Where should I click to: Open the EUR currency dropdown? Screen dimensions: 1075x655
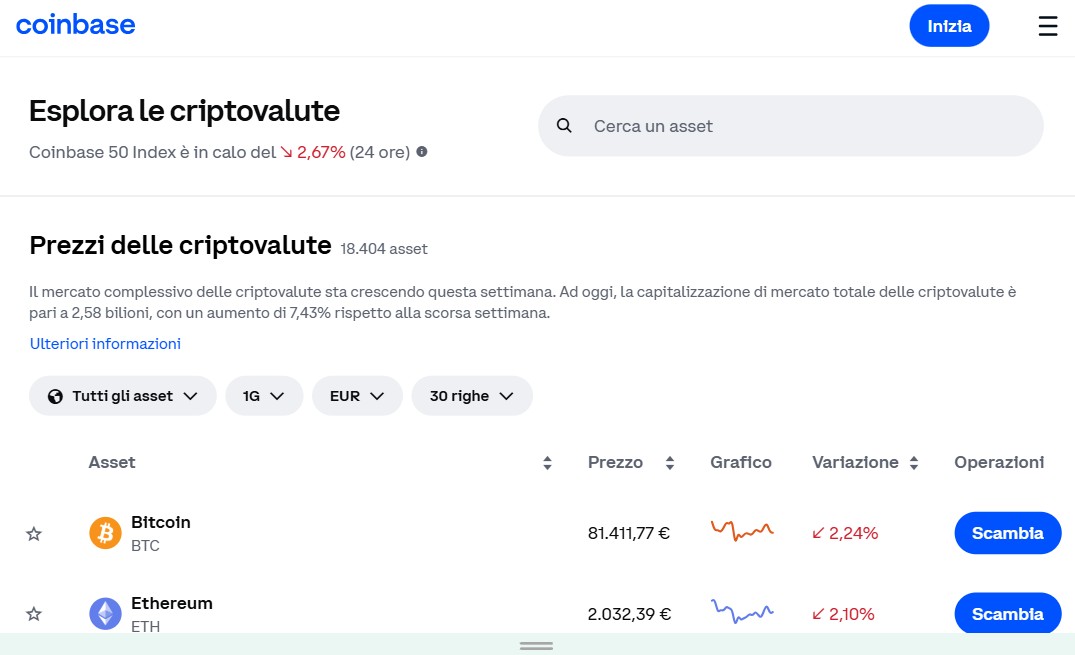[357, 396]
